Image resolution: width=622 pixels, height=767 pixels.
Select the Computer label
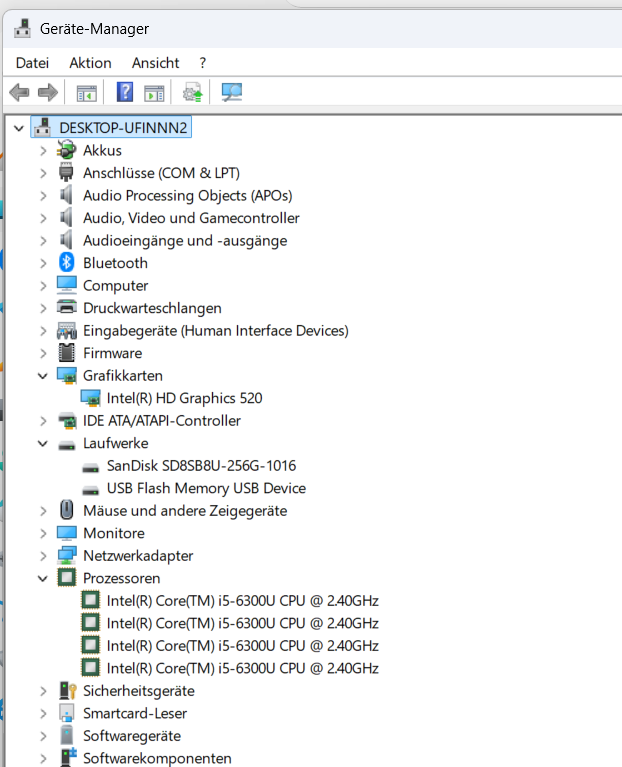tap(115, 286)
